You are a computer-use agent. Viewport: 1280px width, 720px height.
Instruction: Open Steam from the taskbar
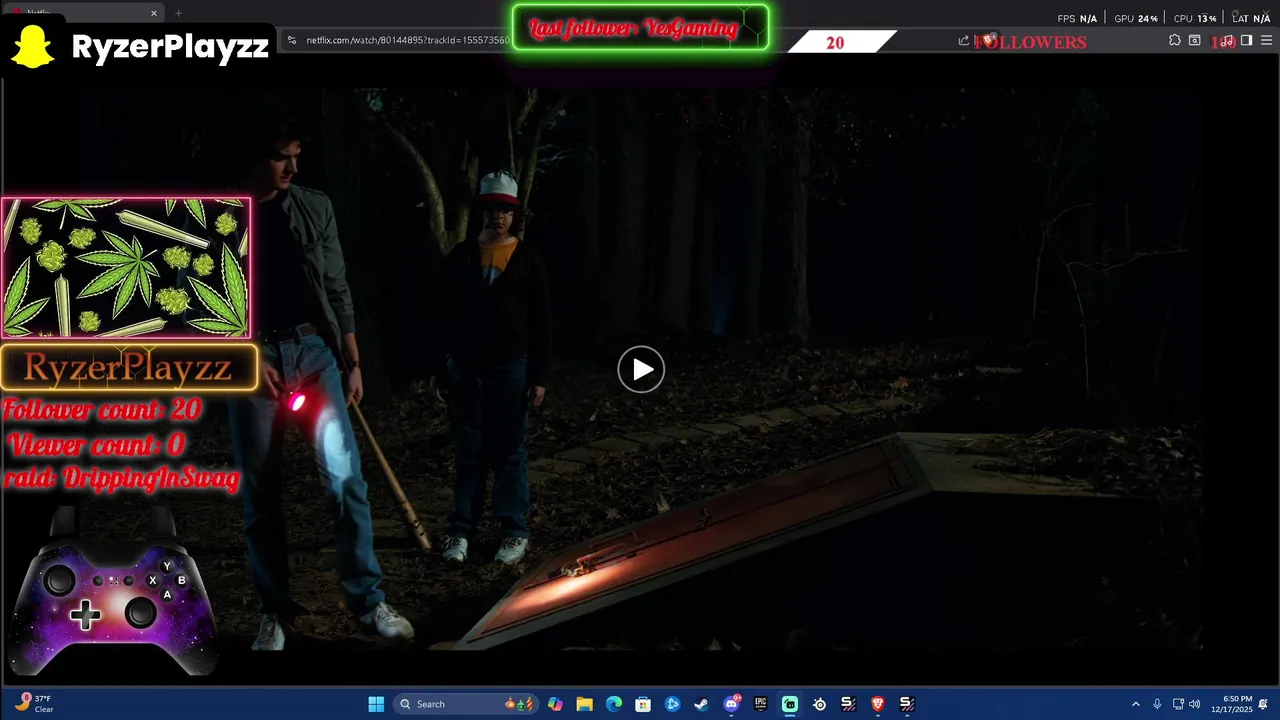[701, 704]
